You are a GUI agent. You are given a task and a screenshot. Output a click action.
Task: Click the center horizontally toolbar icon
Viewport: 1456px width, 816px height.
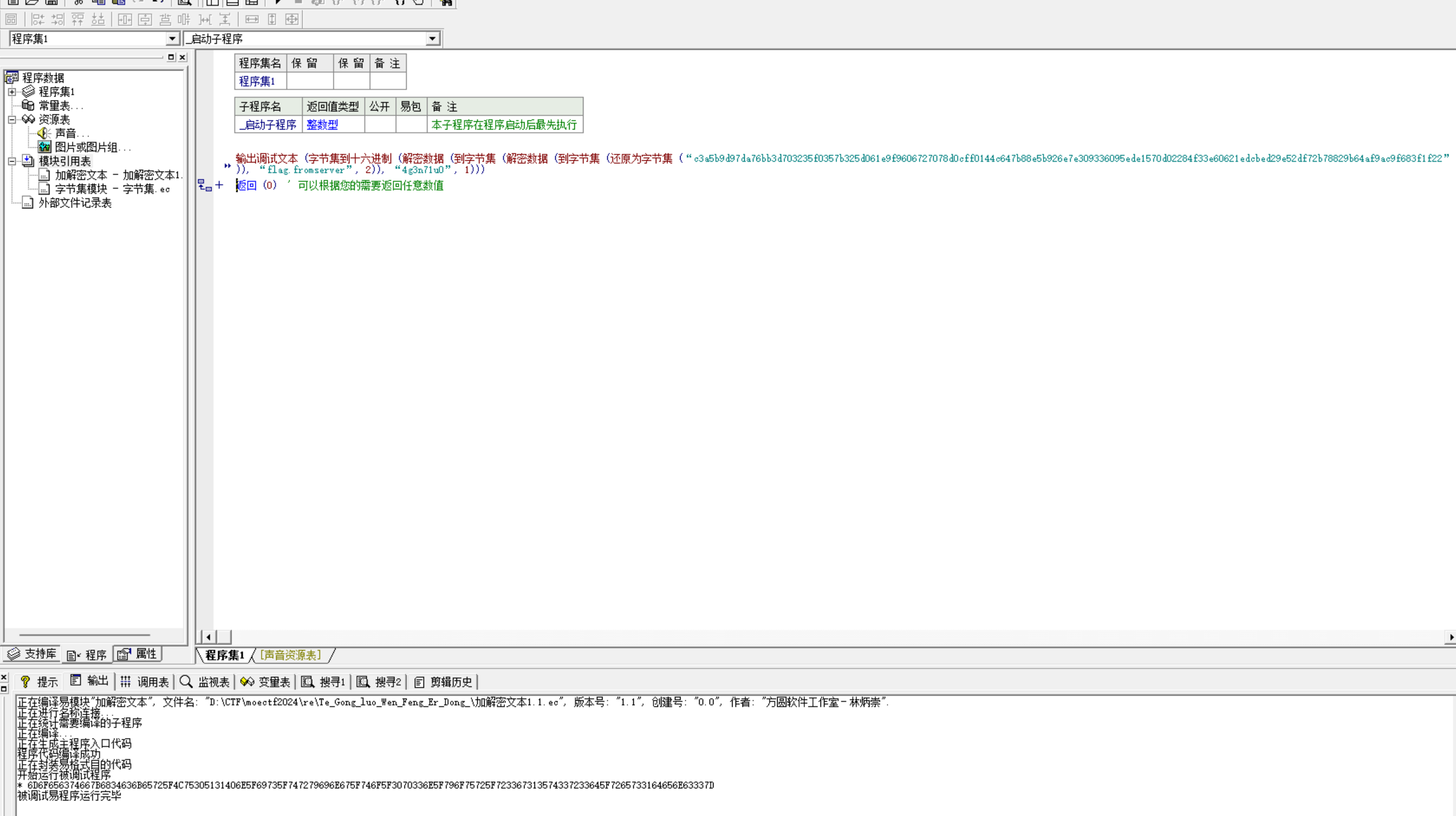point(125,20)
